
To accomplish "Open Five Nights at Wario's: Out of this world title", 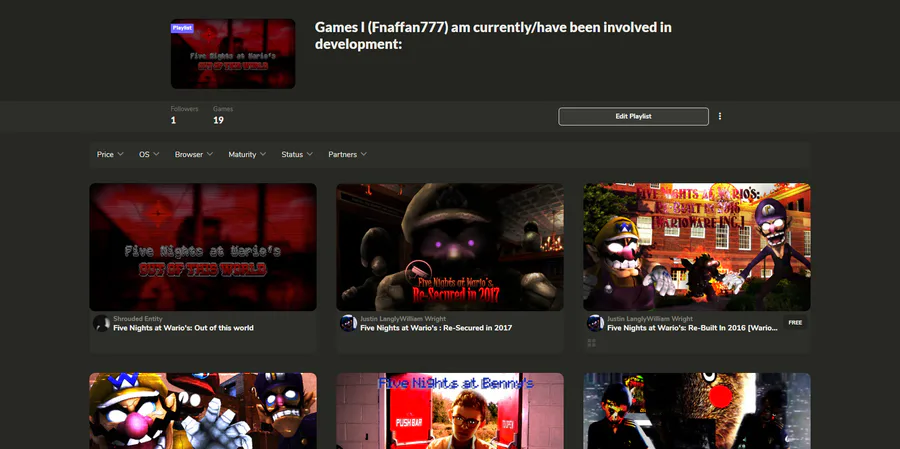I will (183, 328).
